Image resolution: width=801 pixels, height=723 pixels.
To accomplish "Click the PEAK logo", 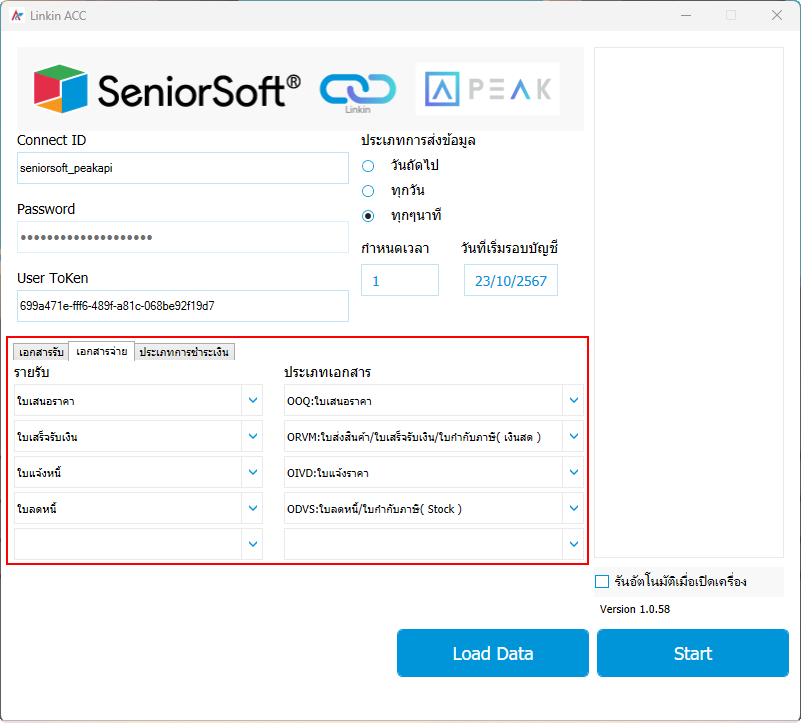I will (x=488, y=89).
